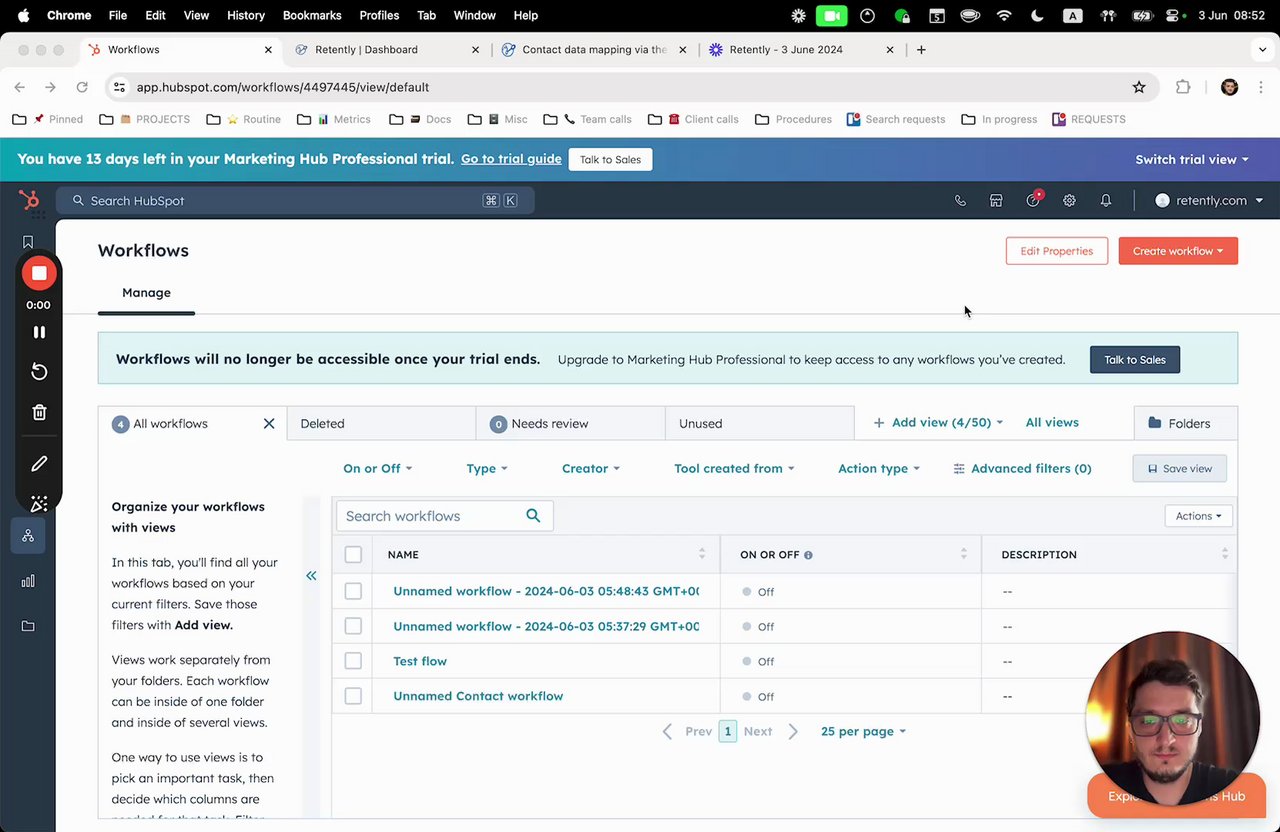Open the help icon with red badge
The image size is (1280, 832).
(1033, 200)
